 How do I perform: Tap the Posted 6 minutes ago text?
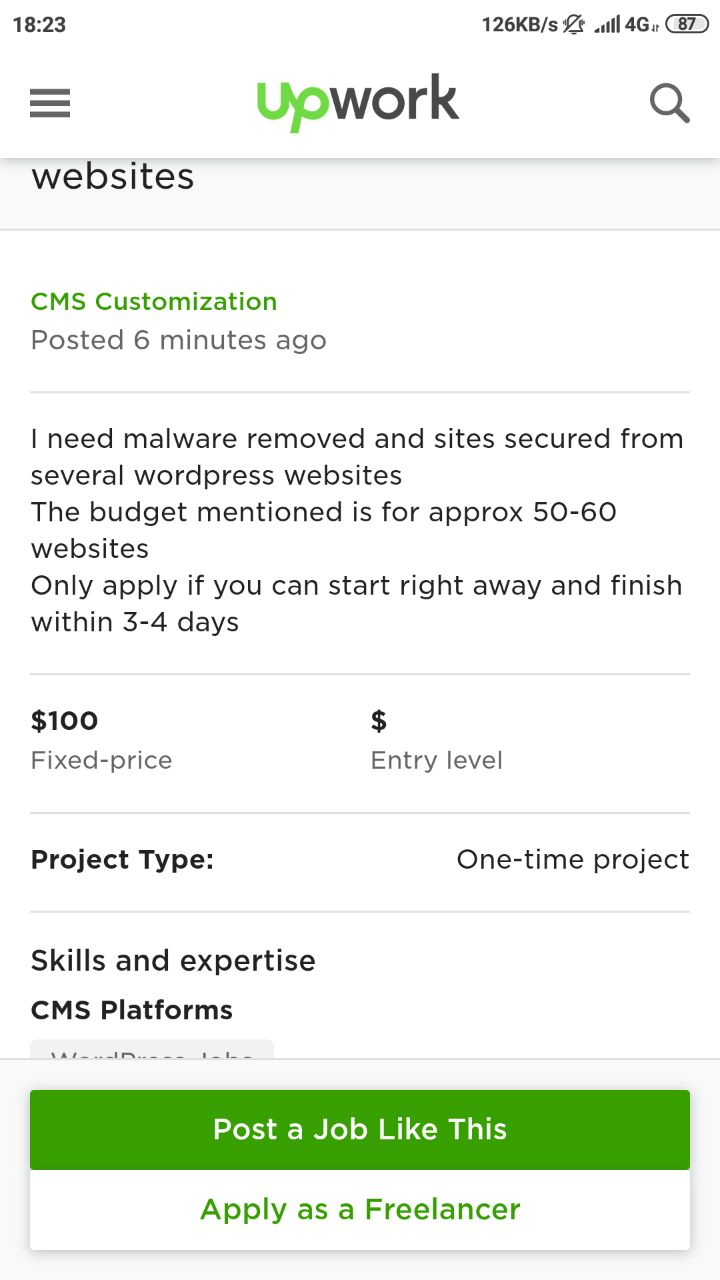click(x=179, y=340)
